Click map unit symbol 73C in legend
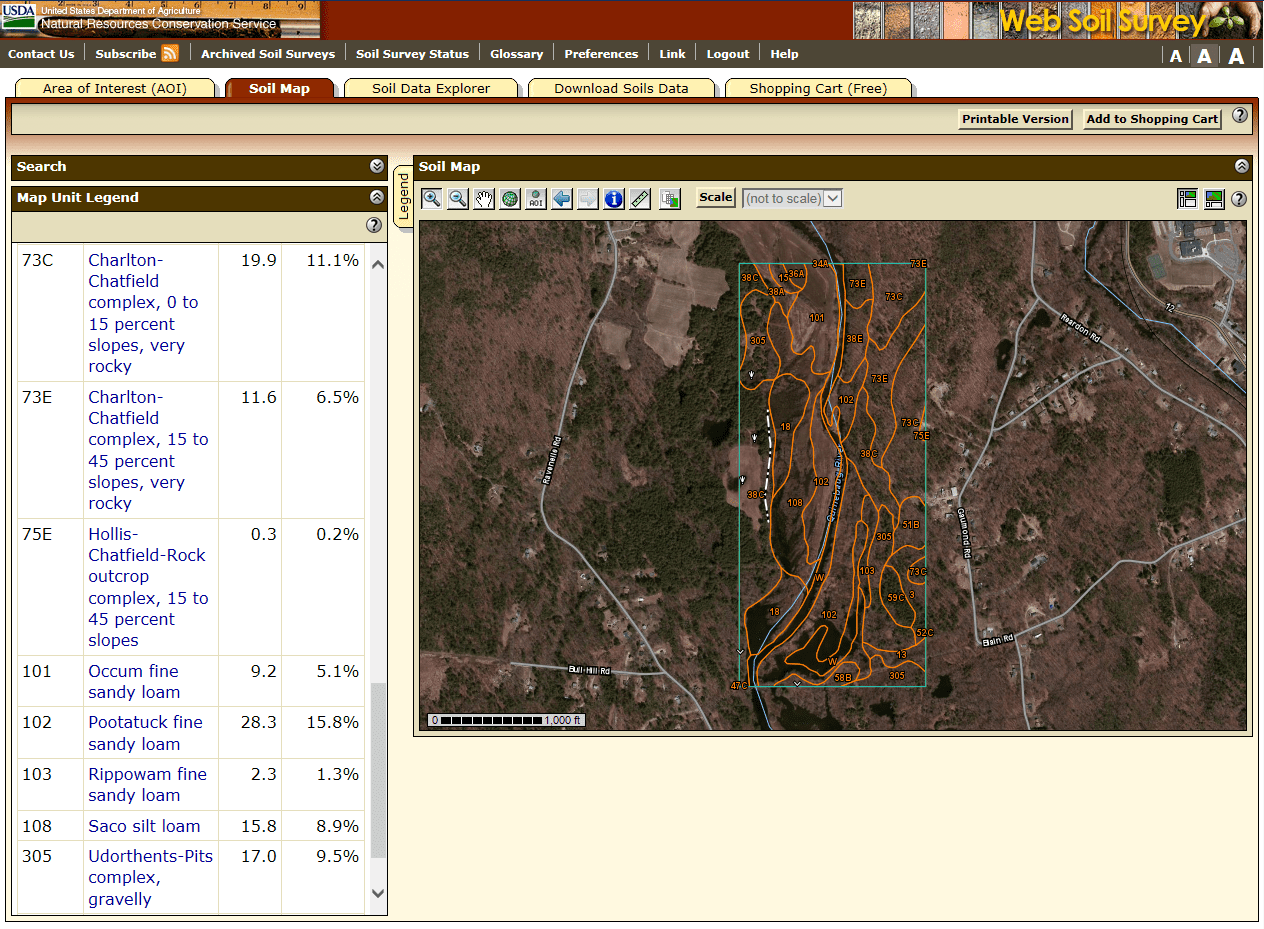Image resolution: width=1264 pixels, height=929 pixels. pyautogui.click(x=37, y=260)
